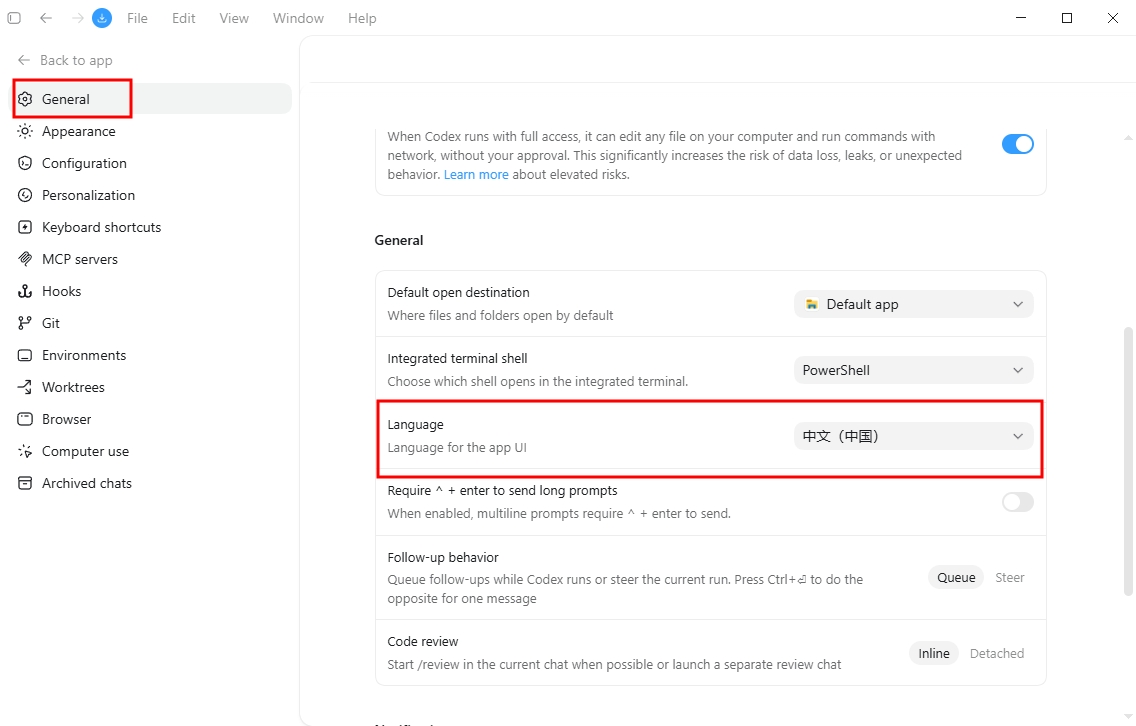Image resolution: width=1136 pixels, height=726 pixels.
Task: Click the Computer use cursor icon
Action: (x=25, y=451)
